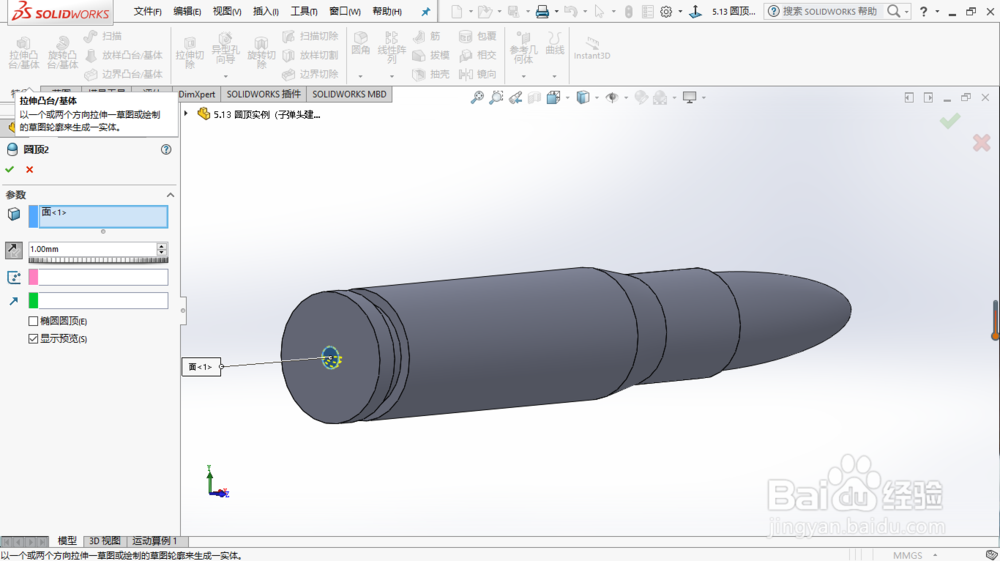Click the 面<1> callout label in viewport
1000x561 pixels.
(201, 367)
